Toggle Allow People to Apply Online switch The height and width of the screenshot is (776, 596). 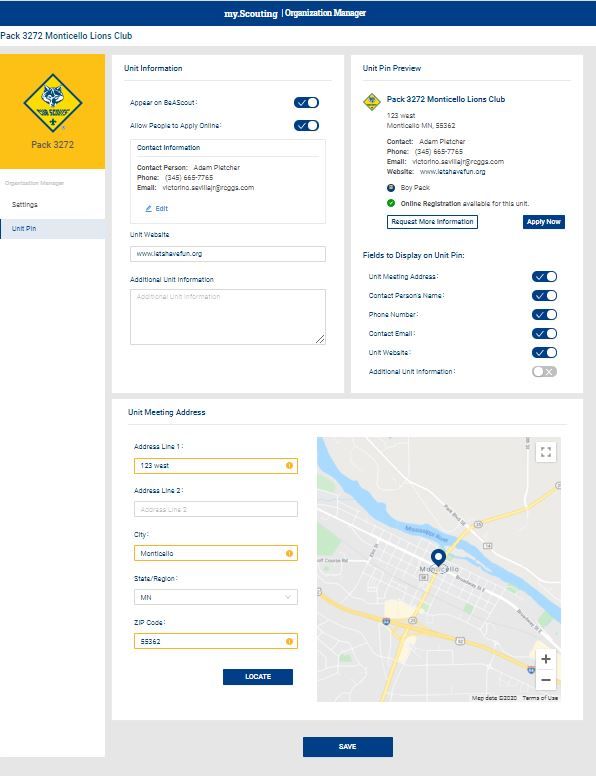[306, 126]
